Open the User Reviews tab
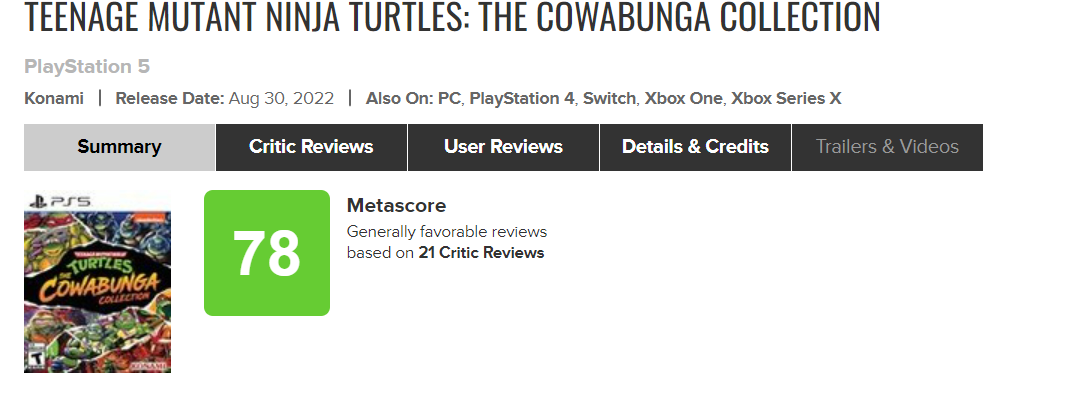The height and width of the screenshot is (409, 1068). point(503,147)
